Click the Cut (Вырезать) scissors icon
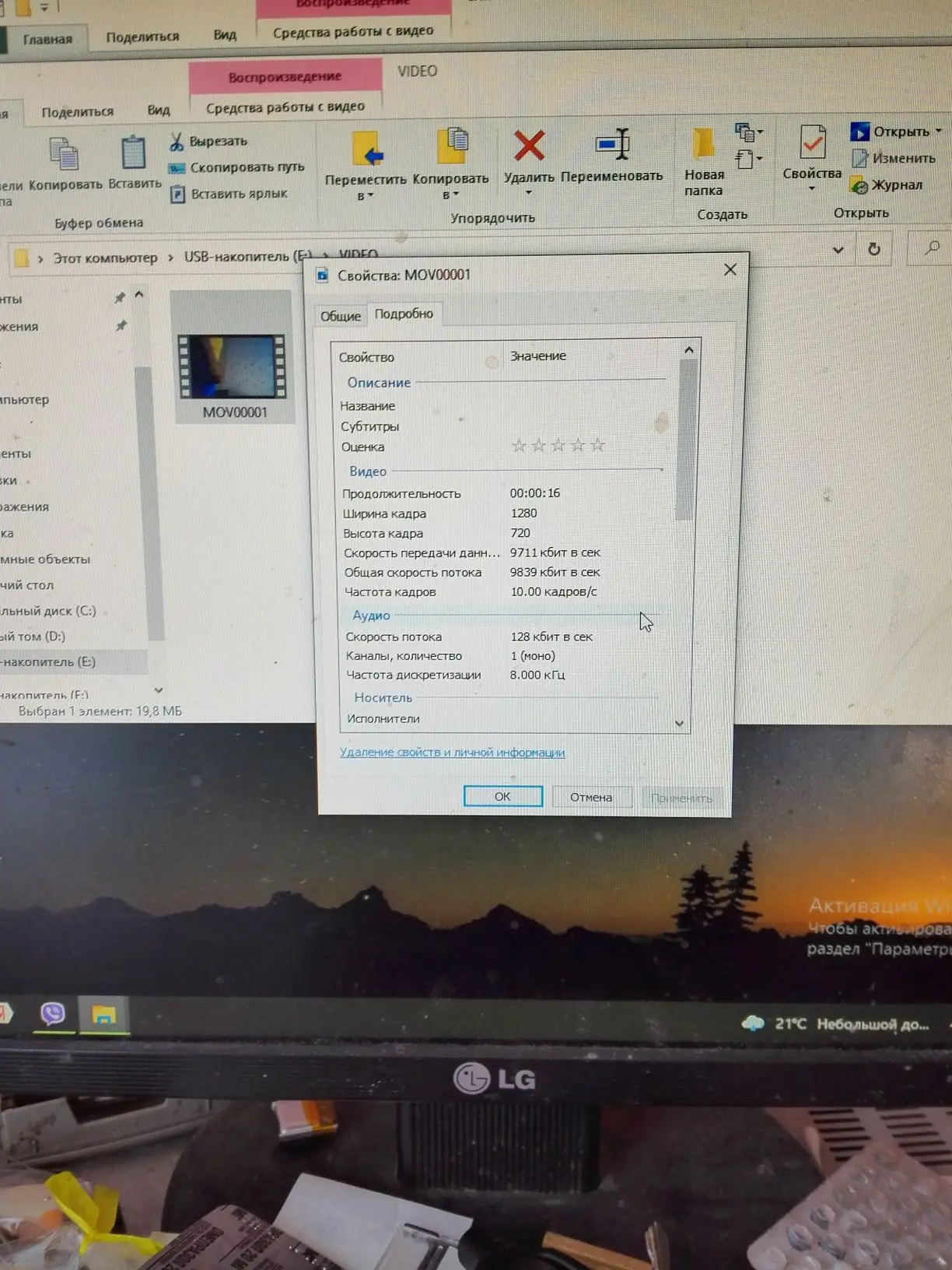Viewport: 952px width, 1270px height. click(x=177, y=142)
